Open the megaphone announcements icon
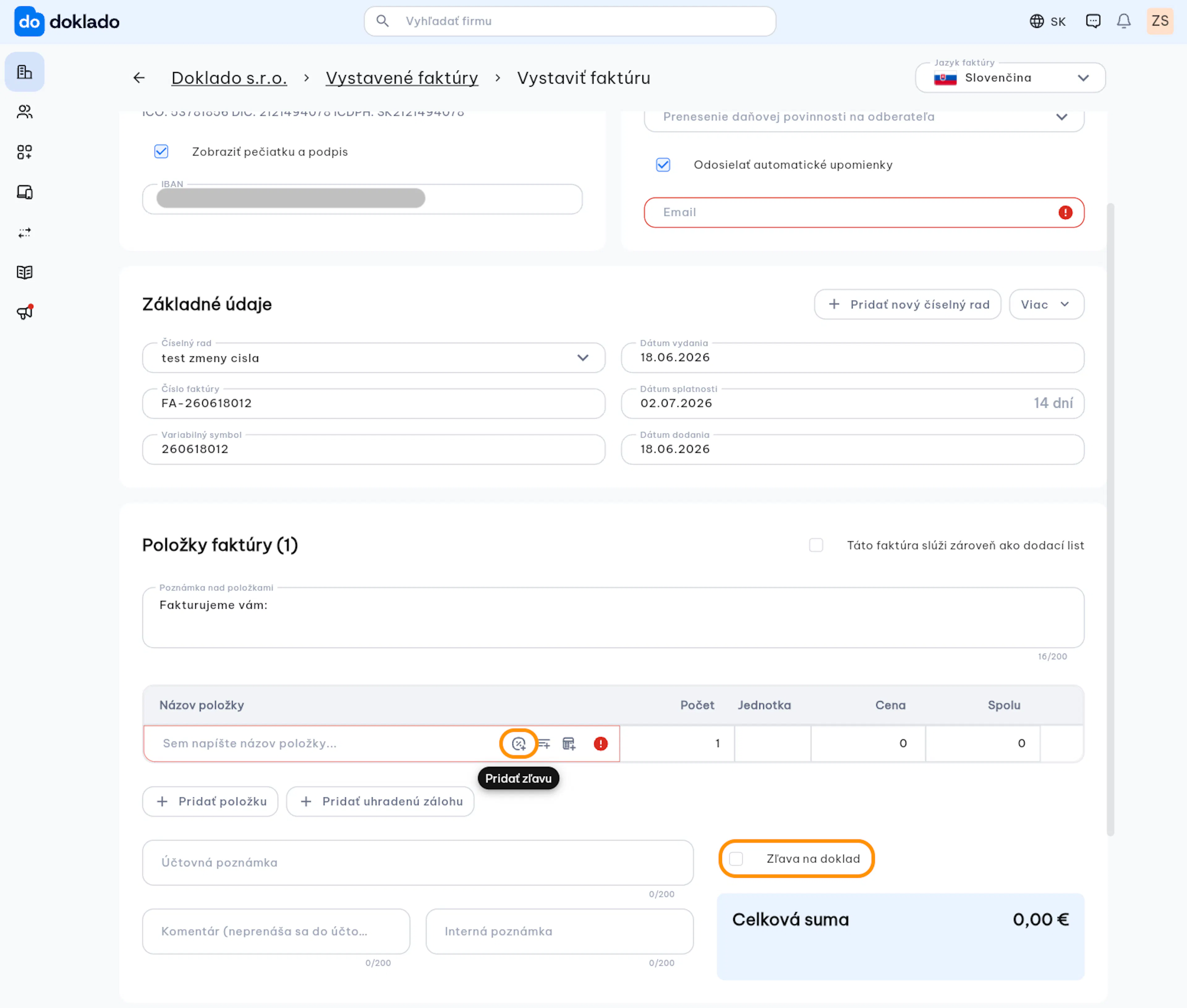This screenshot has height=1008, width=1187. [24, 312]
